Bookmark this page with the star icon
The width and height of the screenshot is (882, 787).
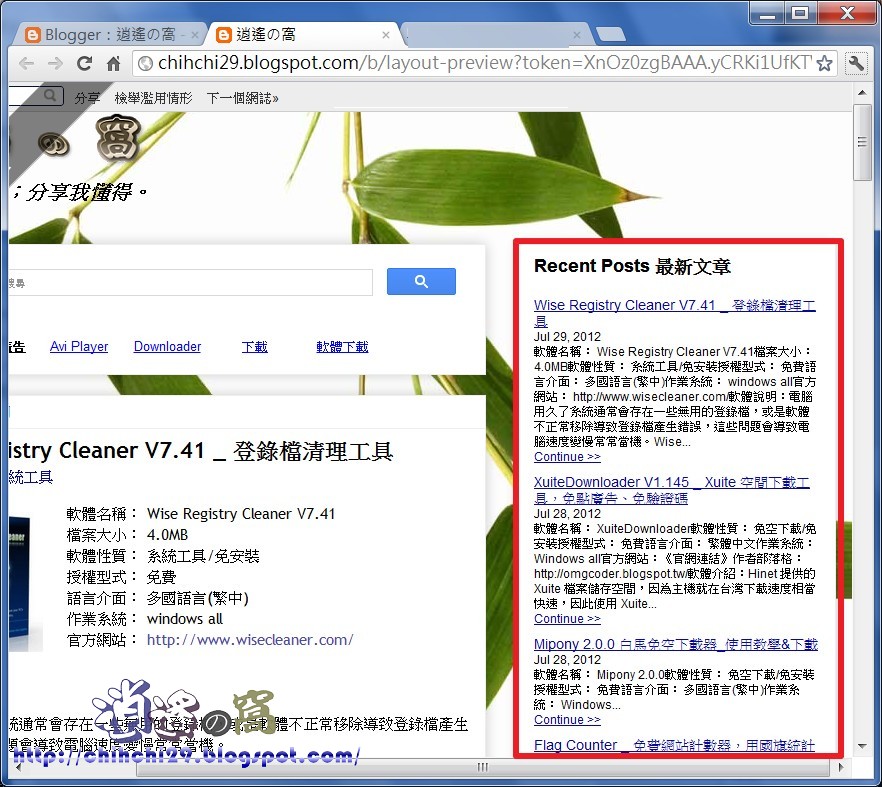point(824,63)
